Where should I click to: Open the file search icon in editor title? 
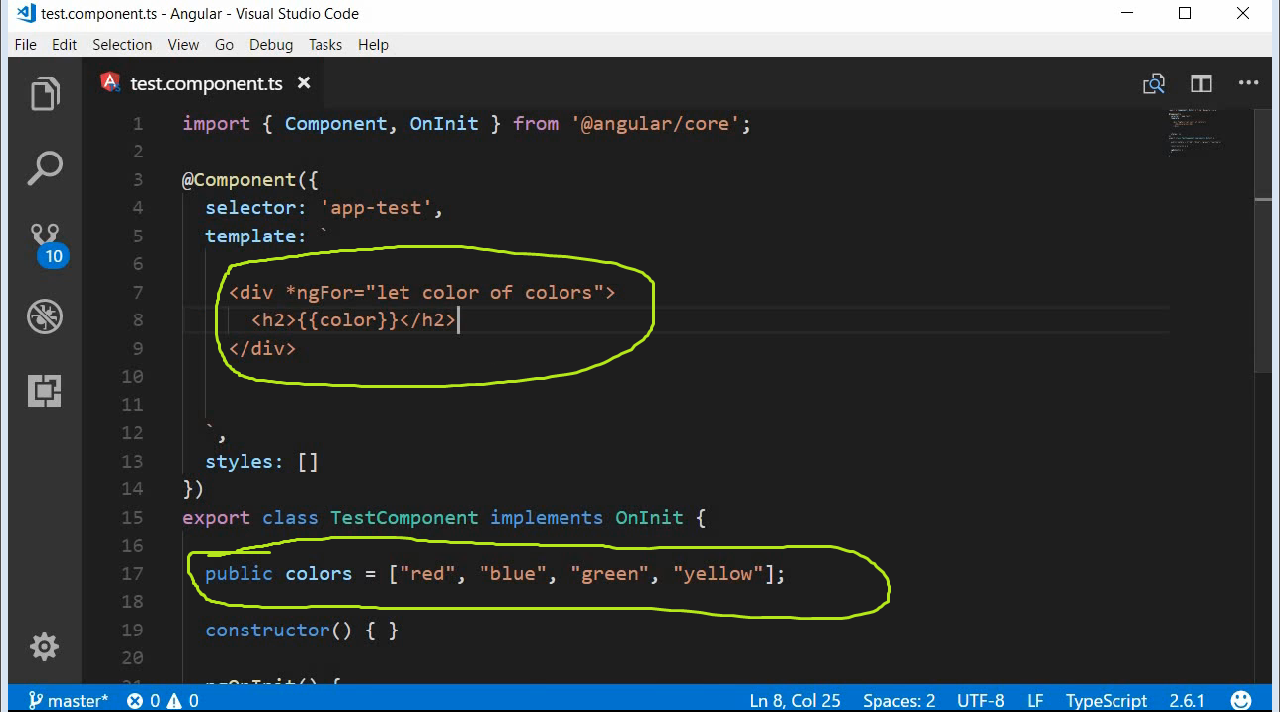(x=1153, y=85)
